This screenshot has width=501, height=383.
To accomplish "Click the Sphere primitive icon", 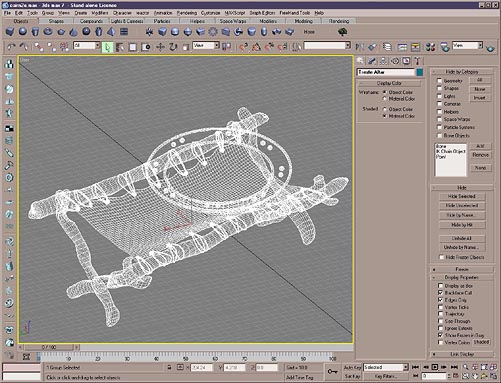I will (23, 32).
